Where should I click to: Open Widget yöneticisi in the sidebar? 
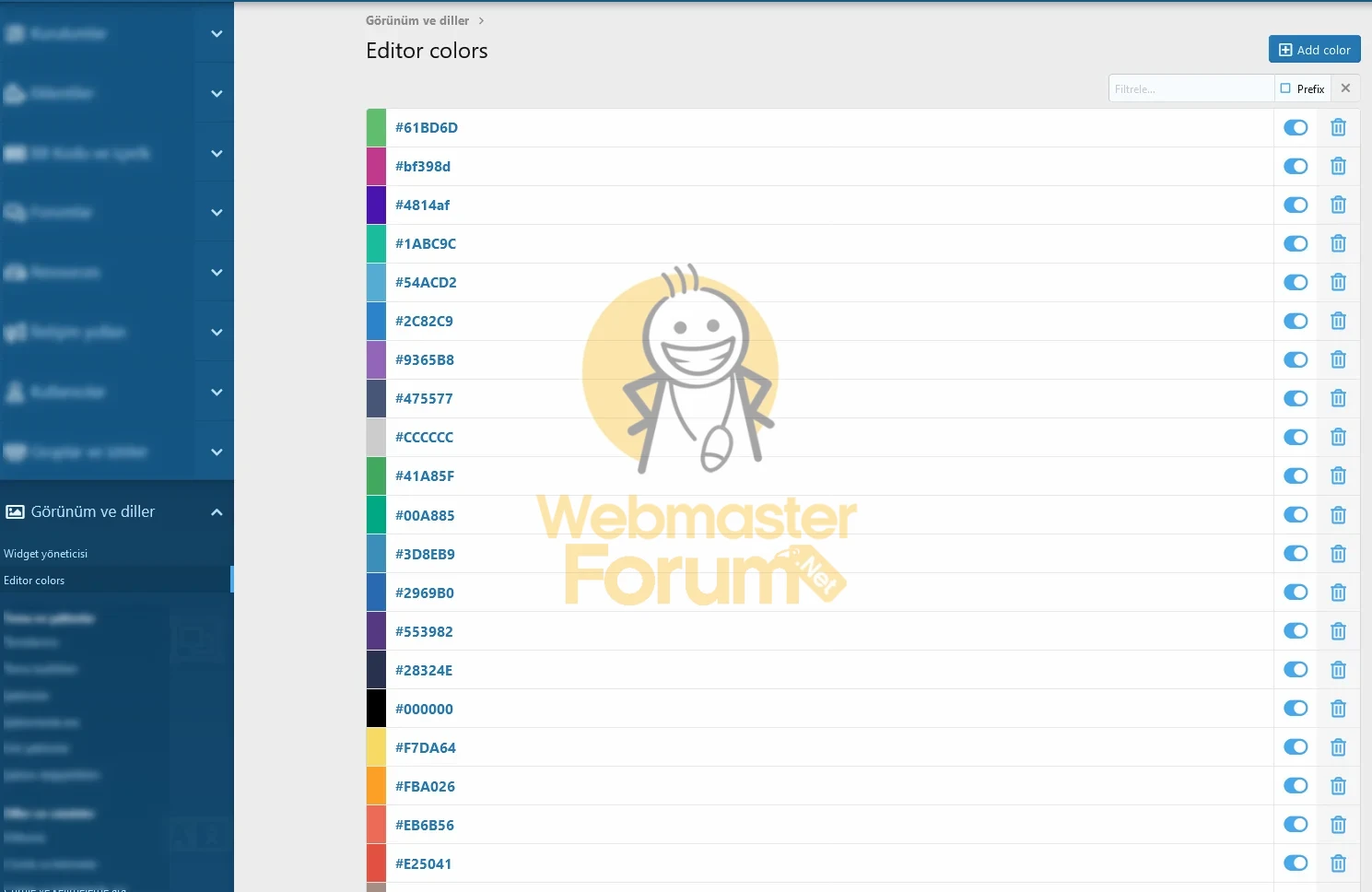pyautogui.click(x=46, y=554)
